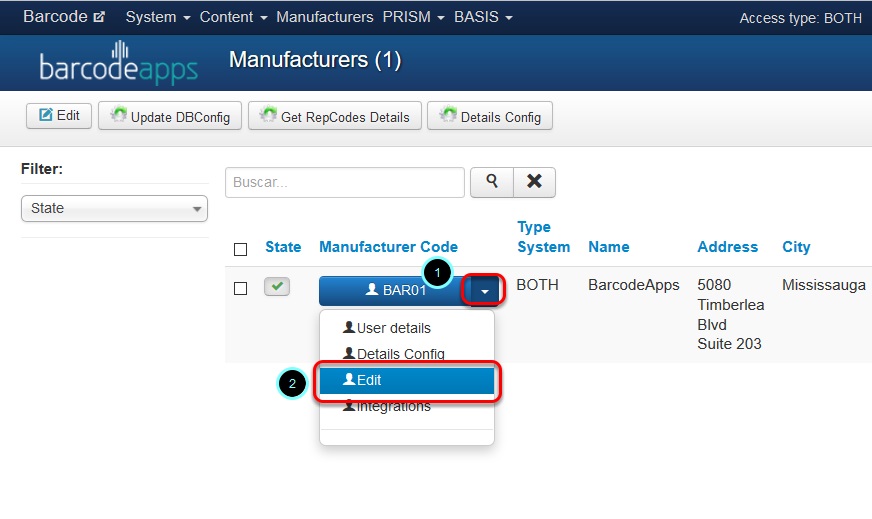The image size is (872, 519).
Task: Sort by Name column header
Action: coord(609,247)
